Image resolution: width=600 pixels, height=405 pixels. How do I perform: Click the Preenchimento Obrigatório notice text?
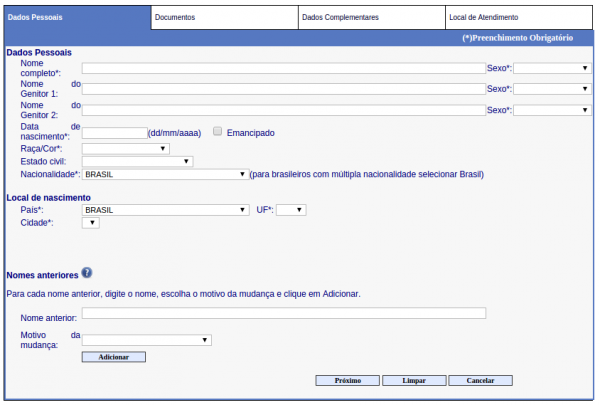coord(517,38)
